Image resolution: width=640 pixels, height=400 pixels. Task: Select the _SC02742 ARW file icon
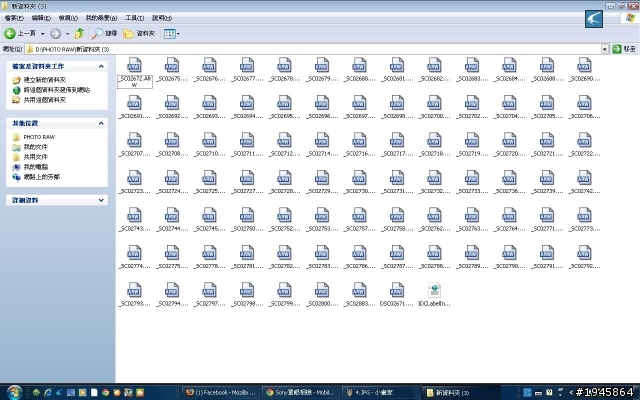(x=584, y=178)
